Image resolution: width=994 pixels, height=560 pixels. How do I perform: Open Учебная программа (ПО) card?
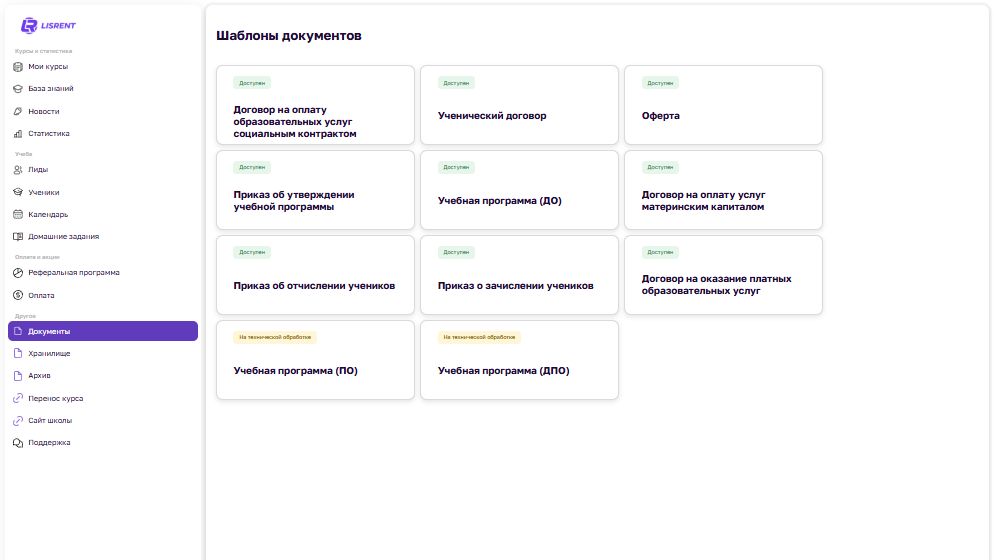click(x=315, y=360)
